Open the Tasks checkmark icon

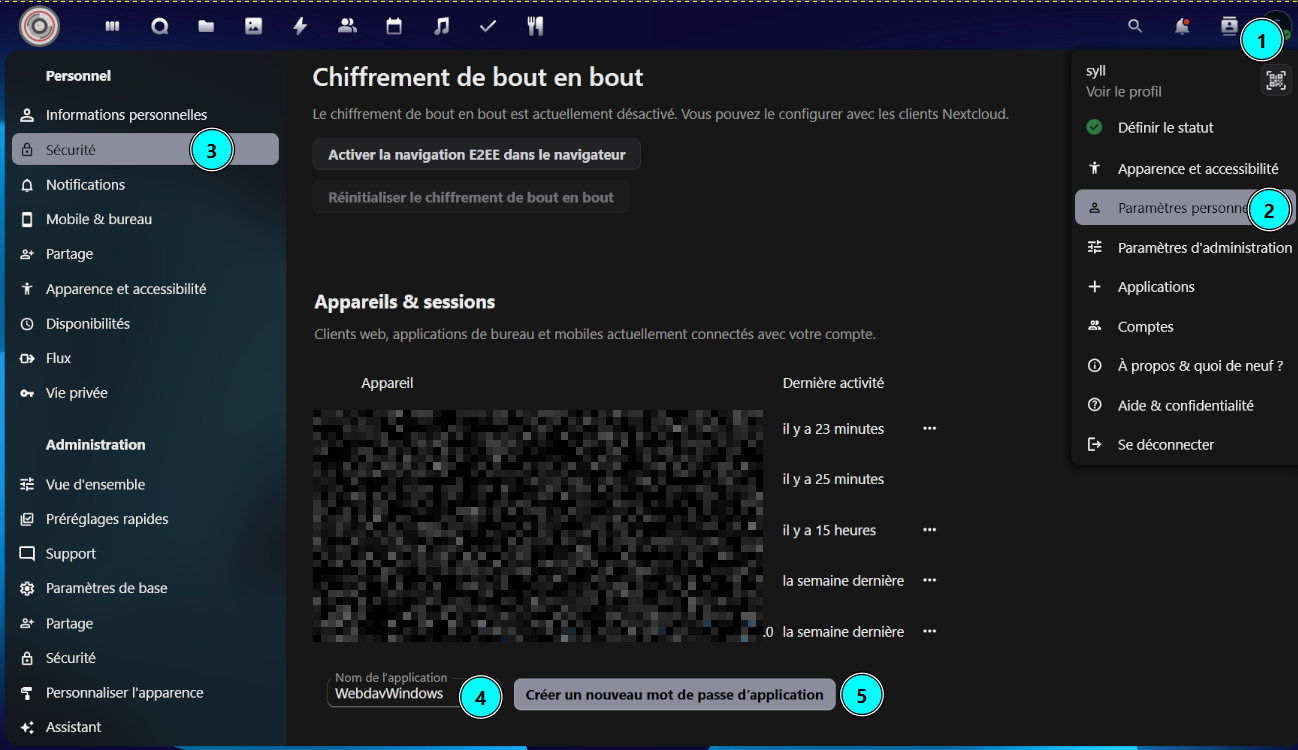488,27
